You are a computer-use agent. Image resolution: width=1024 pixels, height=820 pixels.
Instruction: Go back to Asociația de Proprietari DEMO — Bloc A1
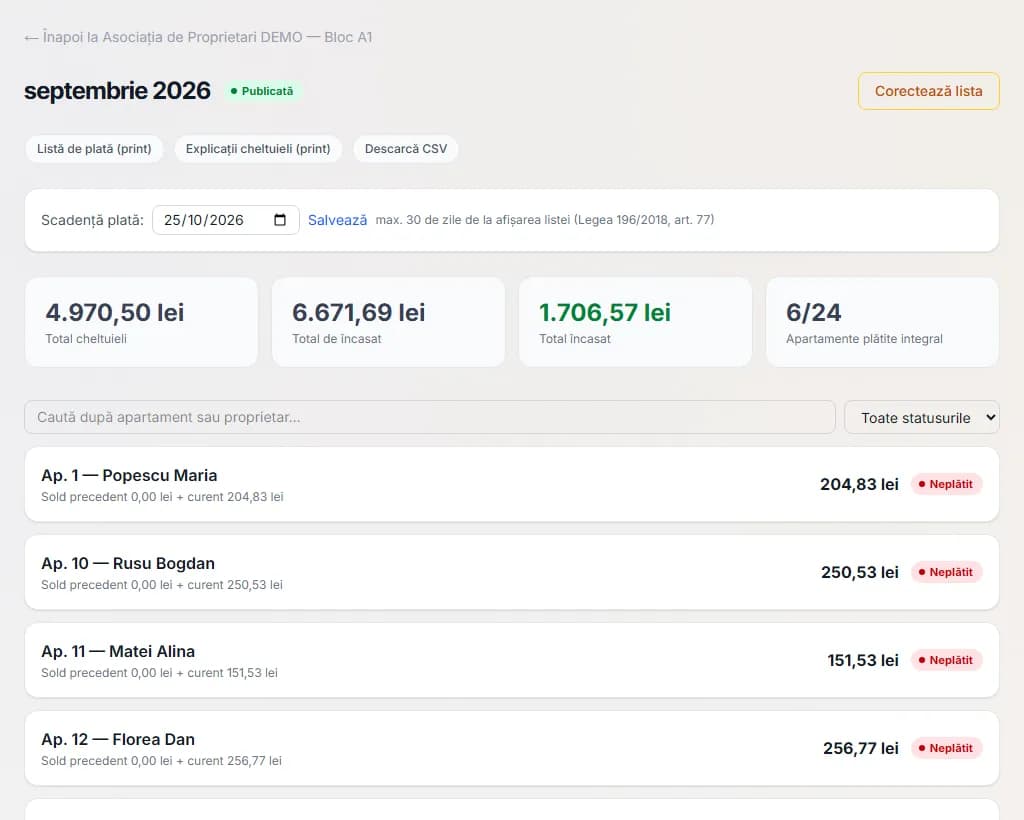pyautogui.click(x=198, y=37)
